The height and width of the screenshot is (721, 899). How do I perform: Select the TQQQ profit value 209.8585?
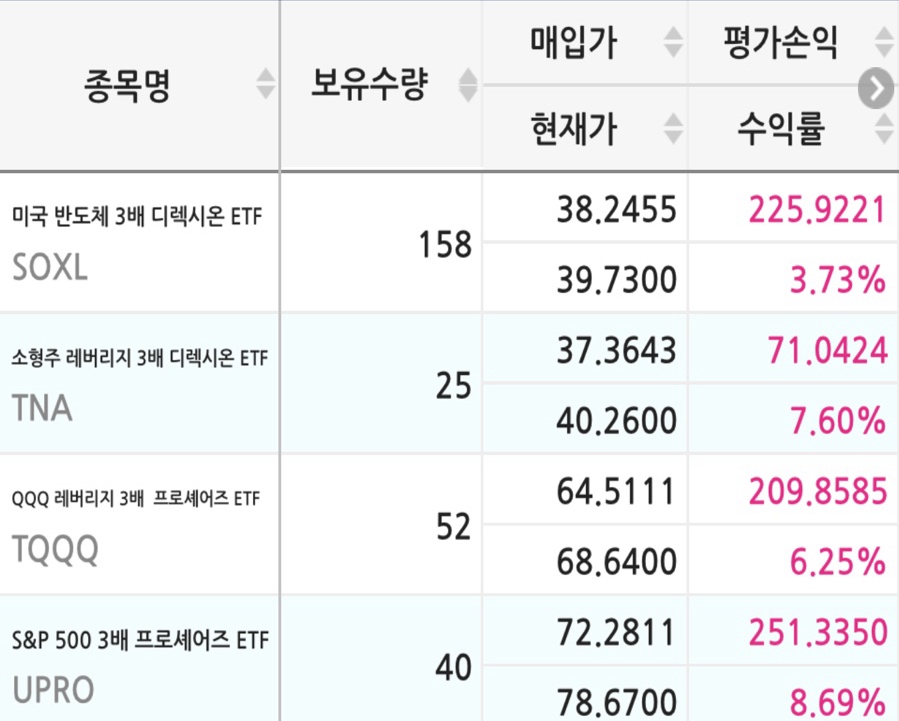[818, 491]
